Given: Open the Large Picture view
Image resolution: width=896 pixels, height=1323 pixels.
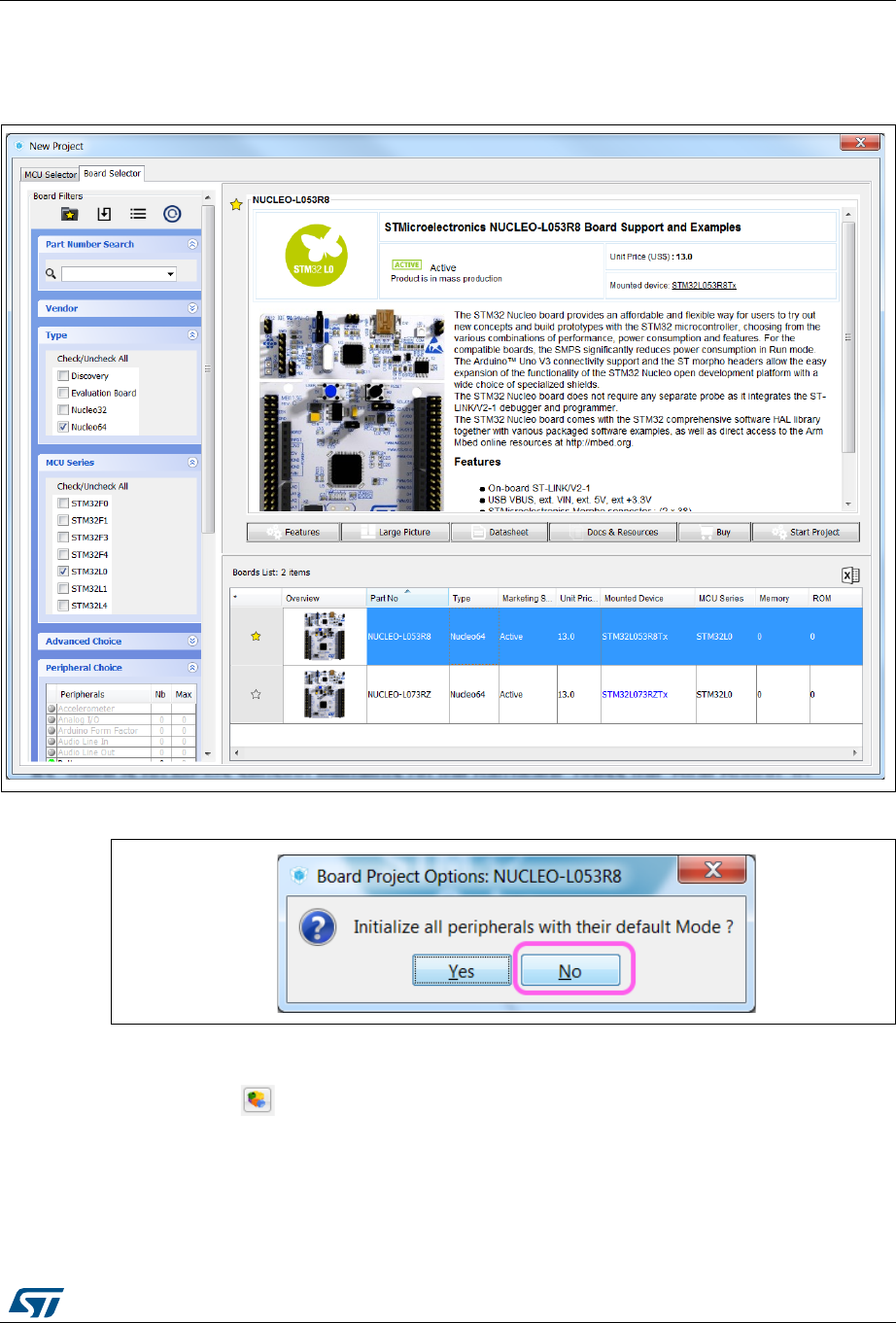Looking at the screenshot, I should [396, 532].
